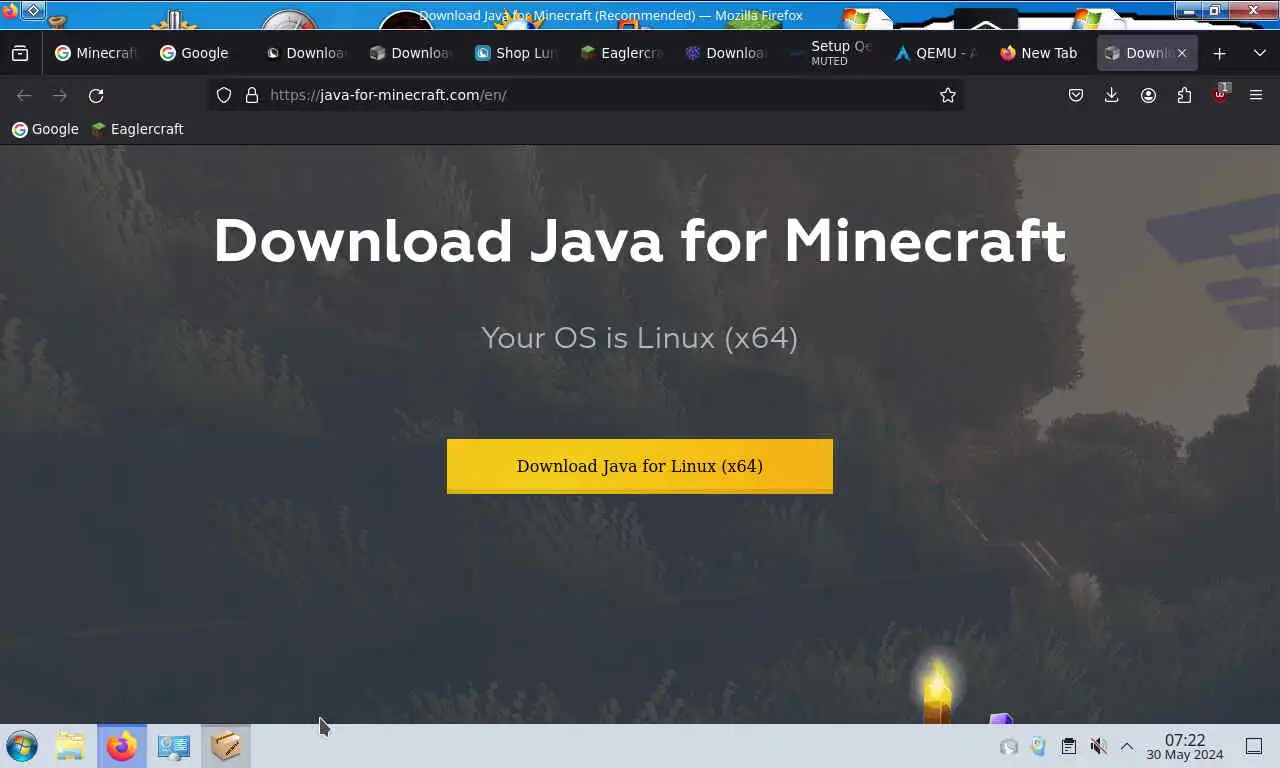Open the tracking protection shield icon
Viewport: 1280px width, 768px height.
(x=224, y=95)
